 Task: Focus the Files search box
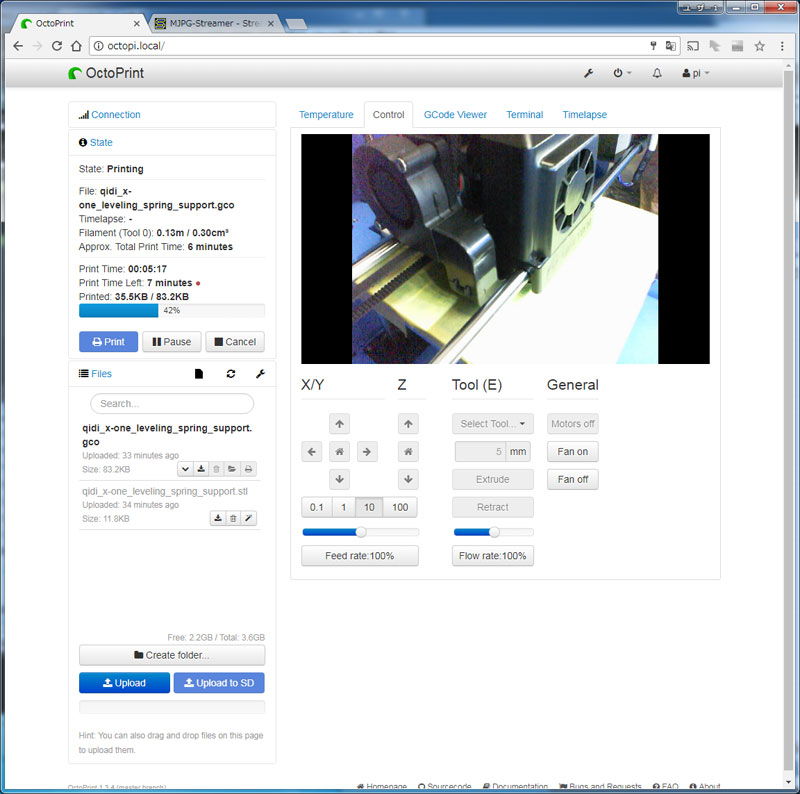[x=172, y=404]
